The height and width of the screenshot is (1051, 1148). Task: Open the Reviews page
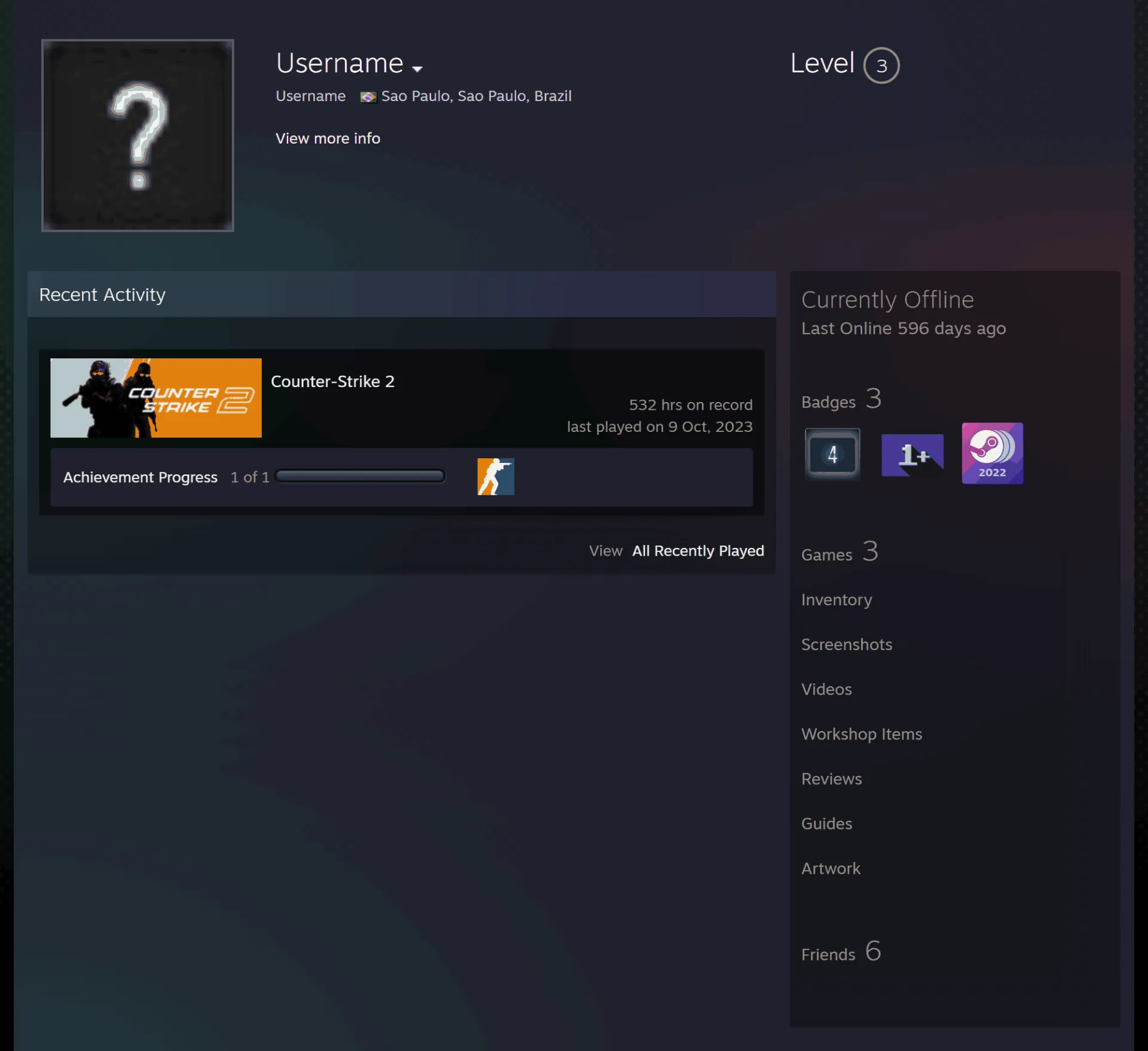pos(832,779)
